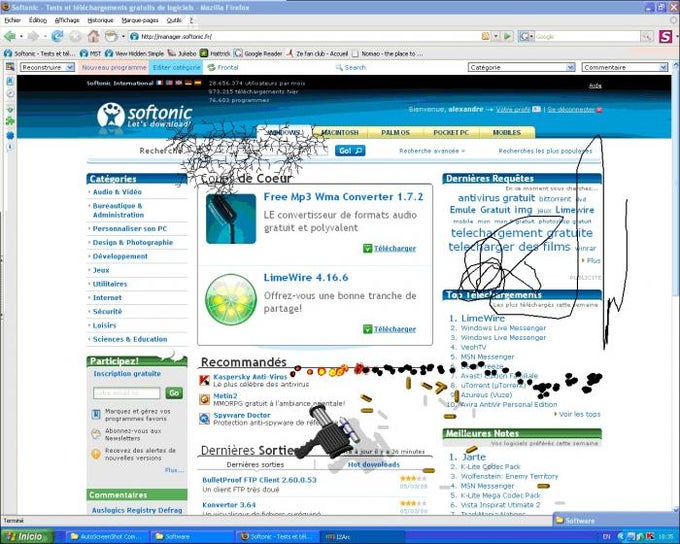The image size is (680, 544).
Task: Open BulletProof FTP Client 2.60.0.53 link
Action: coord(259,480)
